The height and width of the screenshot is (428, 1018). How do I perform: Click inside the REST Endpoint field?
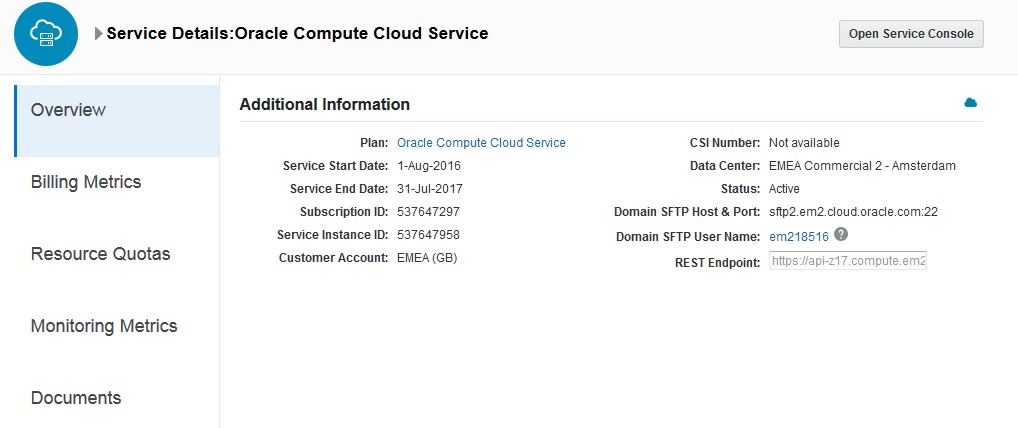[x=847, y=261]
